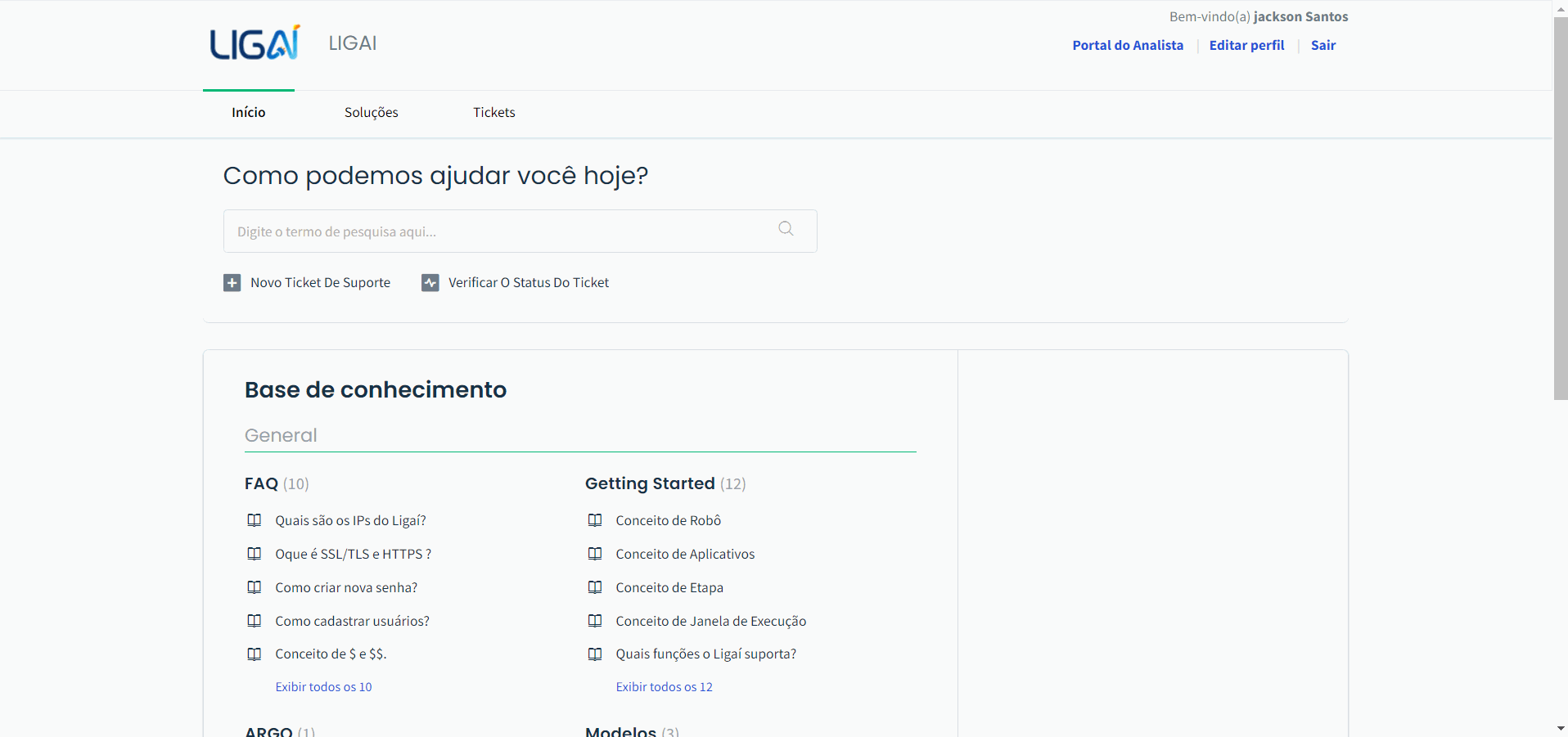Click book icon beside Como criar nova senha
Image resolution: width=1568 pixels, height=737 pixels.
255,587
